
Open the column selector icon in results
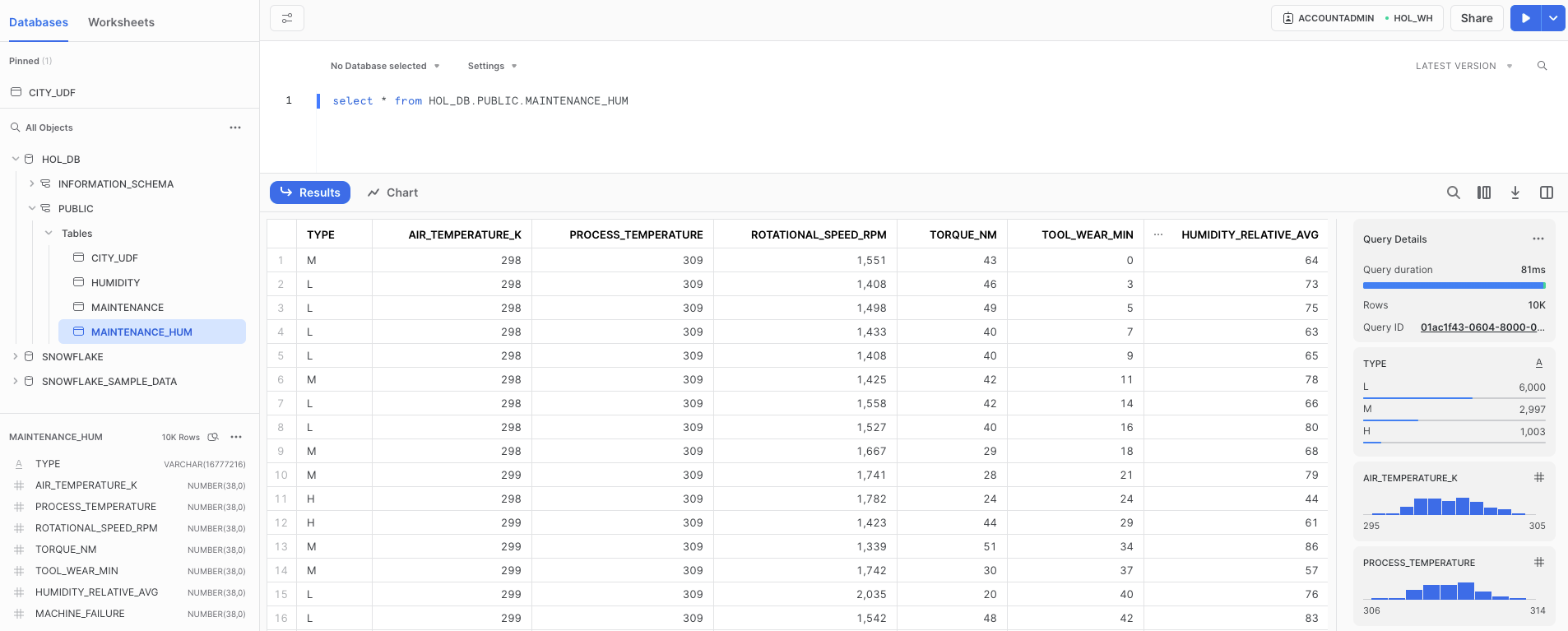click(x=1484, y=193)
